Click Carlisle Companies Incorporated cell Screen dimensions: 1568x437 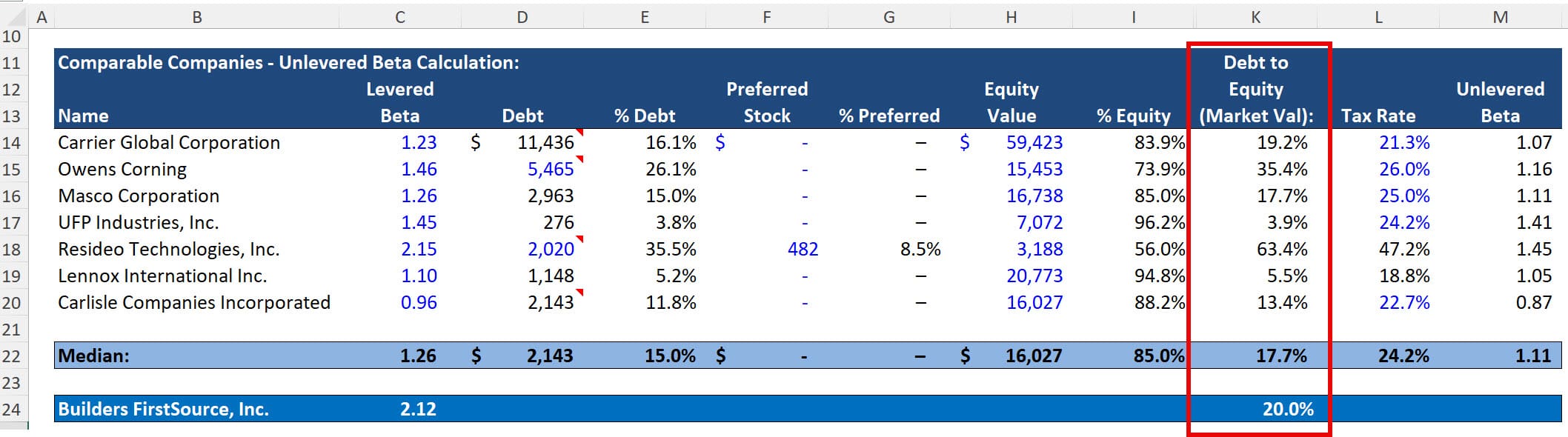tap(194, 302)
